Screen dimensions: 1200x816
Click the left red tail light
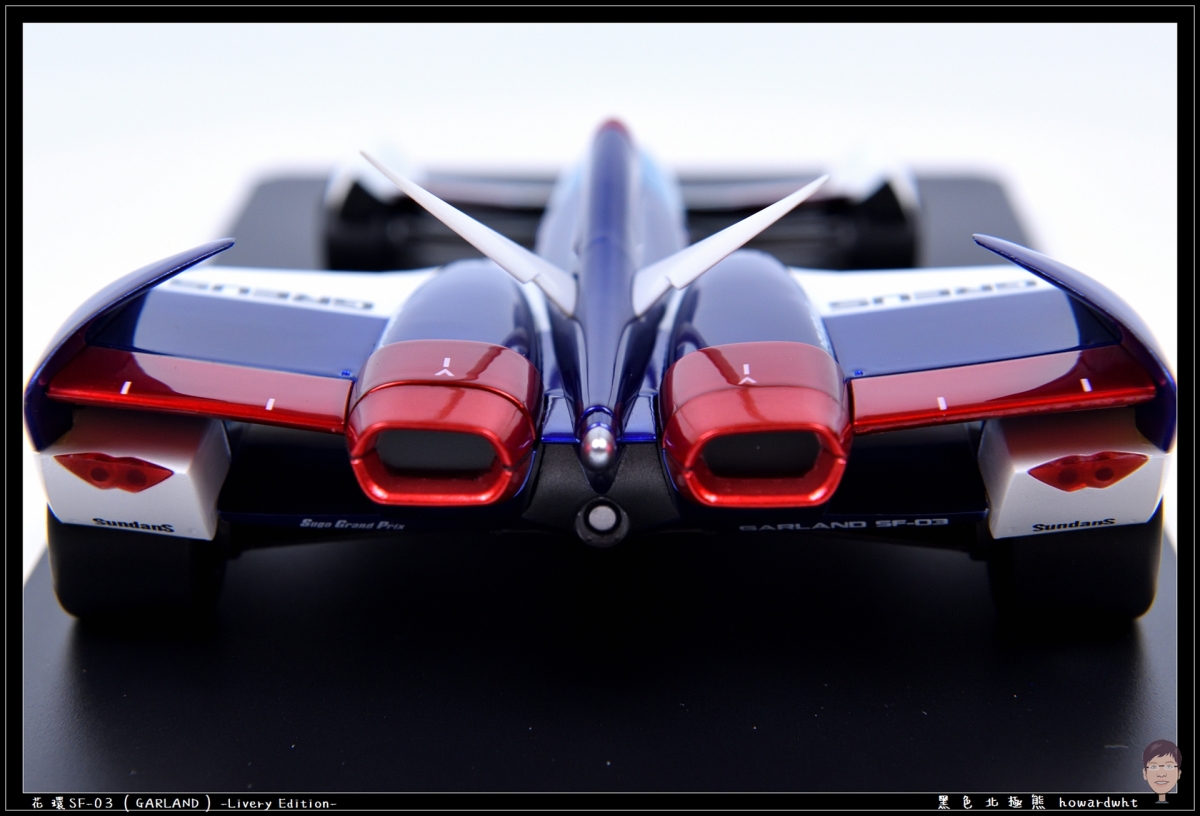113,470
